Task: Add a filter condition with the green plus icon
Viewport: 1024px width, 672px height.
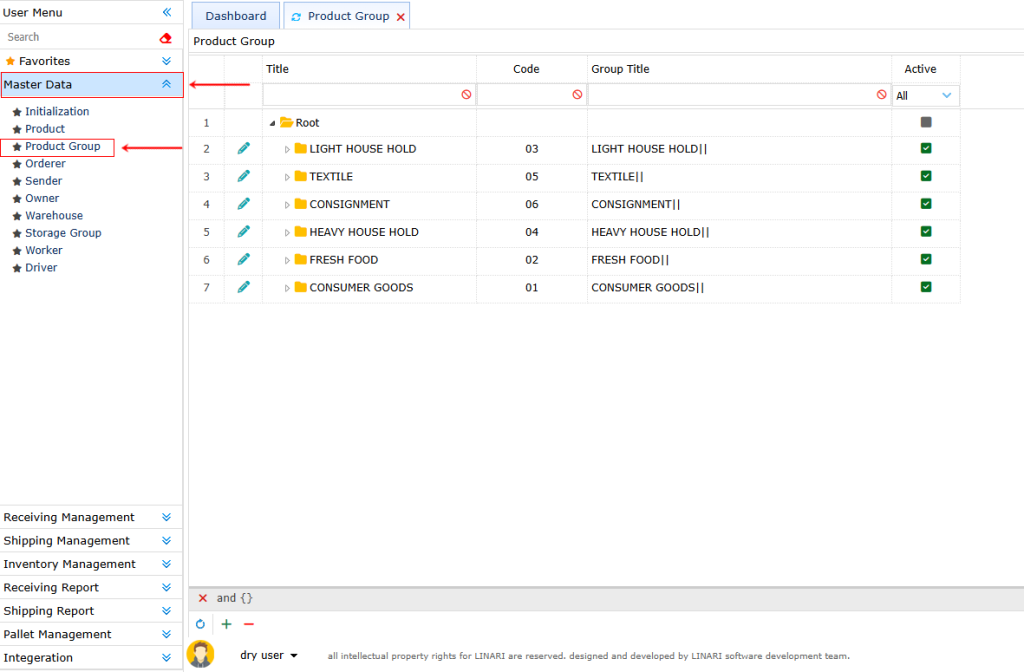Action: pos(226,624)
